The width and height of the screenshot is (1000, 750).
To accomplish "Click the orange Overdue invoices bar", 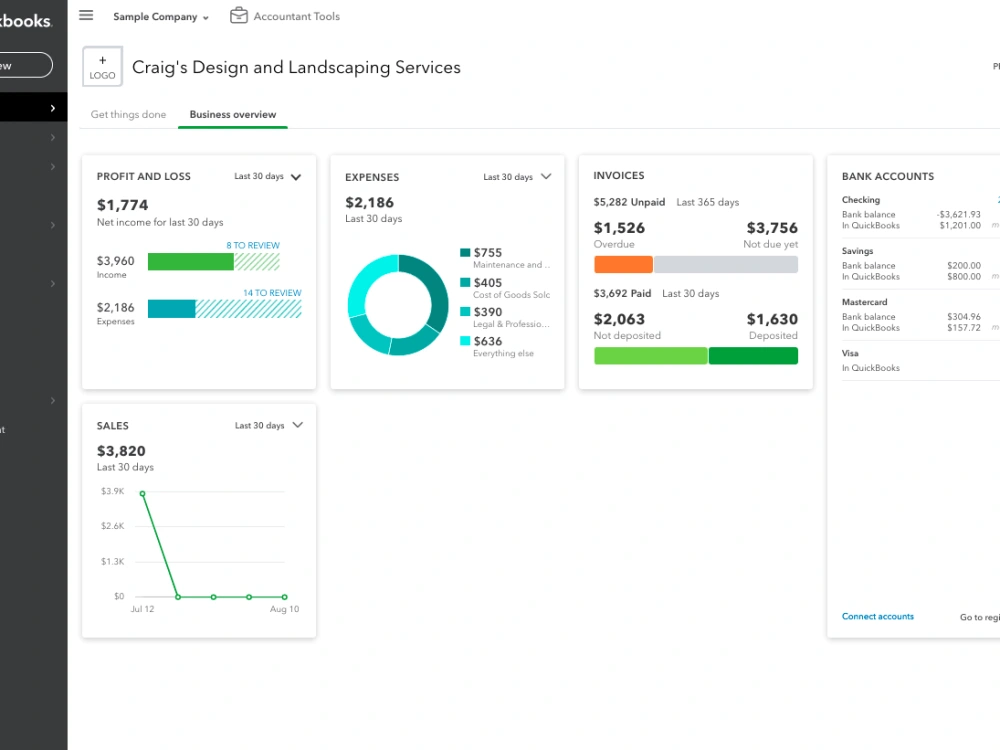I will pos(623,264).
